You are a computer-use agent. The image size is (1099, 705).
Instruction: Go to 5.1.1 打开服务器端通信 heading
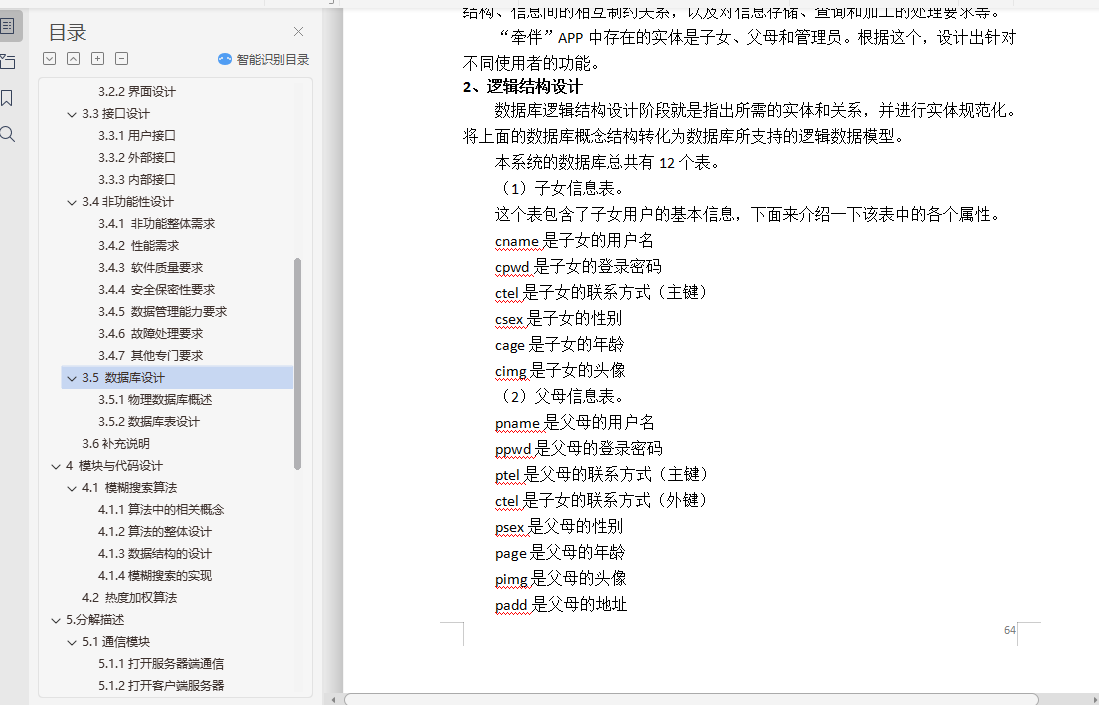pos(161,664)
